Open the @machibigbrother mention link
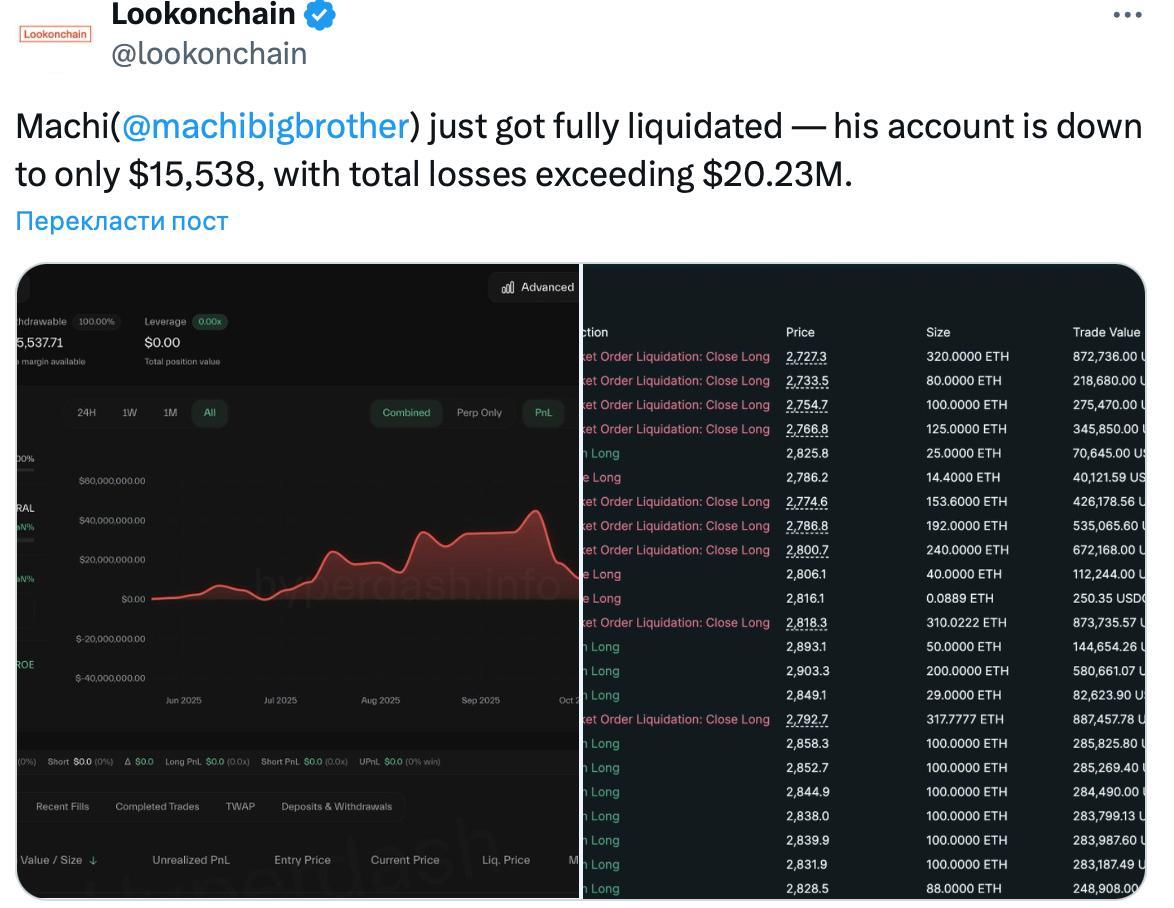 (266, 127)
